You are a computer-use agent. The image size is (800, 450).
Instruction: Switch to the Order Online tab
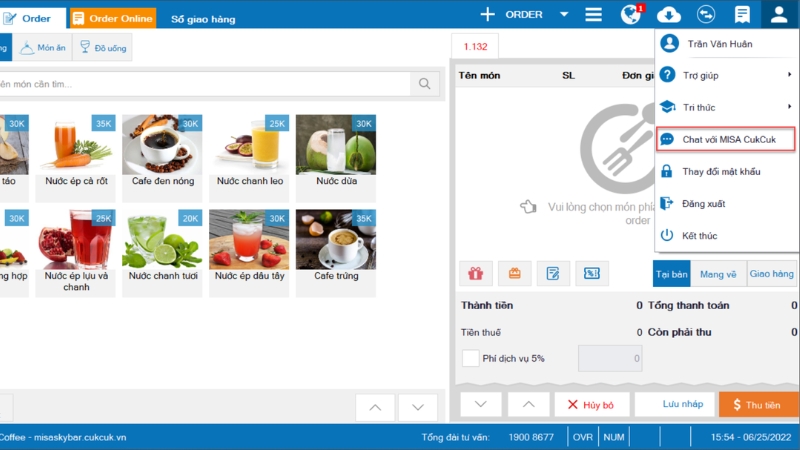coord(112,18)
